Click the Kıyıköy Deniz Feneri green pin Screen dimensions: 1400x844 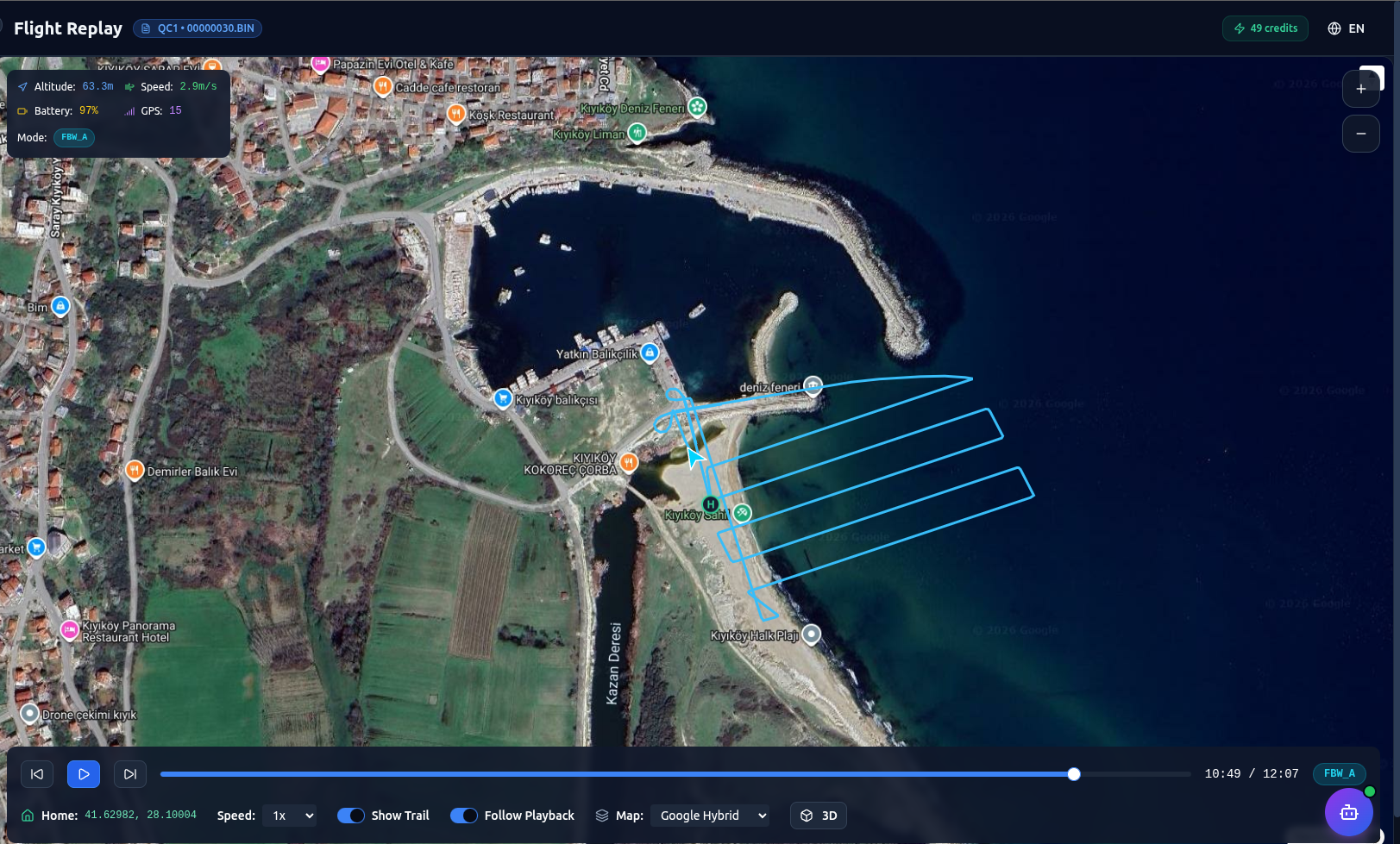pos(697,107)
